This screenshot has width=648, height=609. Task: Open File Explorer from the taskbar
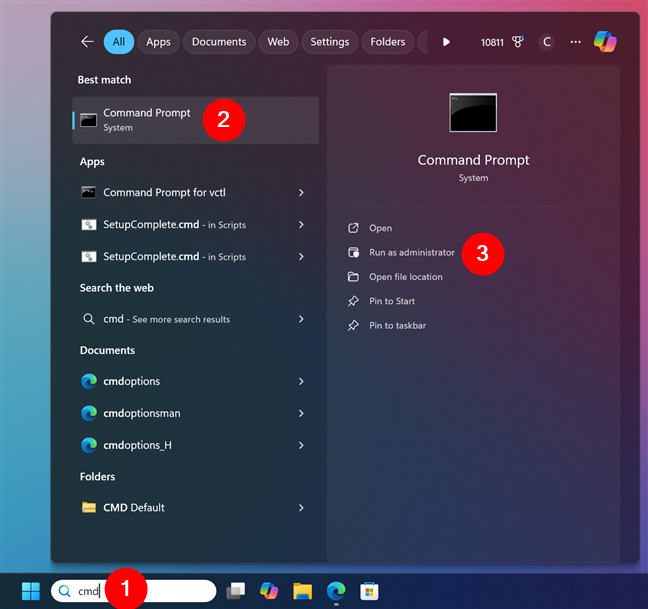tap(303, 591)
